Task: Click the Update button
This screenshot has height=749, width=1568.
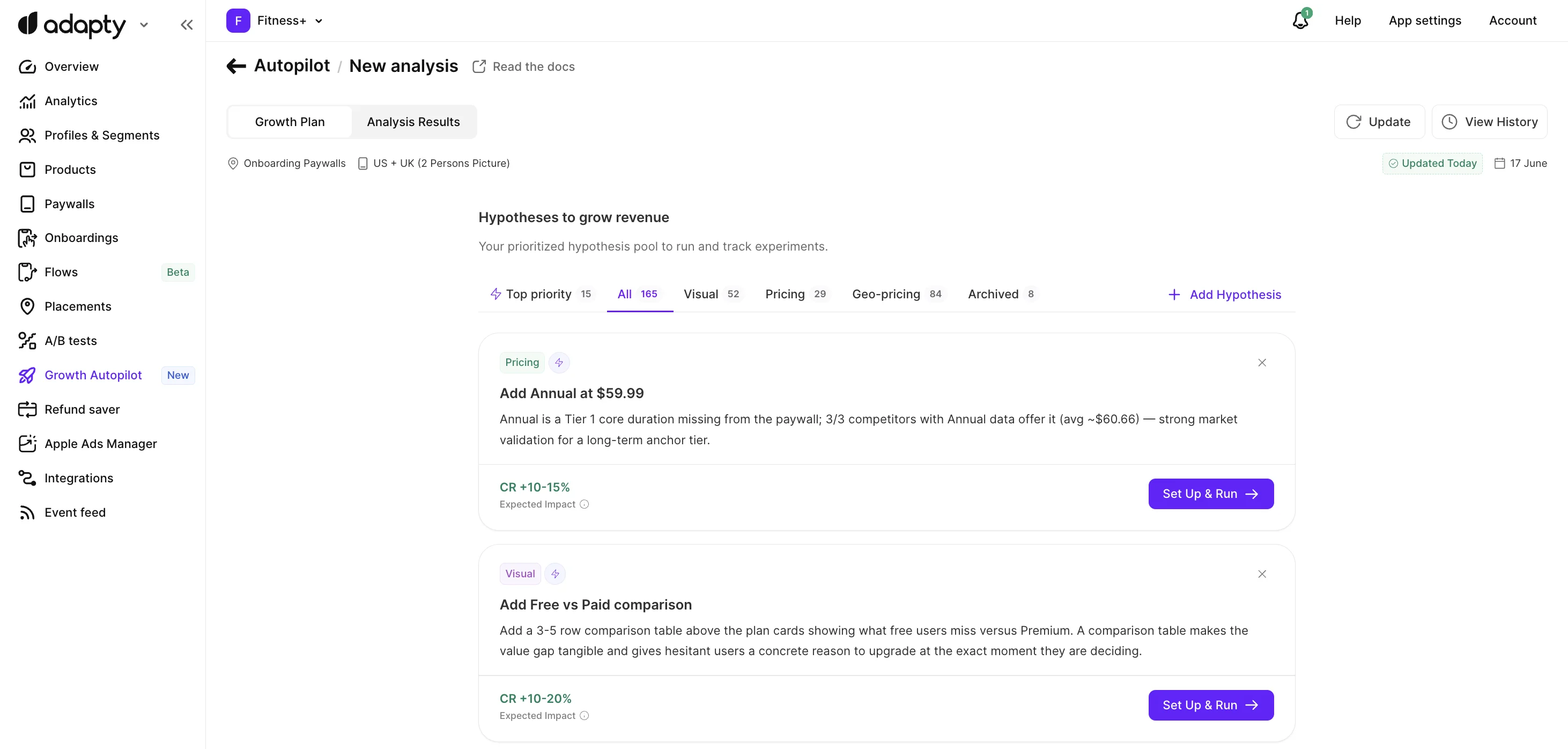Action: point(1379,122)
